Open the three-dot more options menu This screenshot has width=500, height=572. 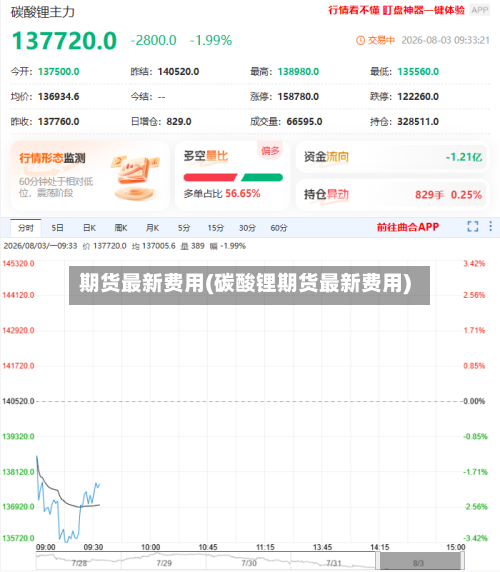[x=491, y=226]
